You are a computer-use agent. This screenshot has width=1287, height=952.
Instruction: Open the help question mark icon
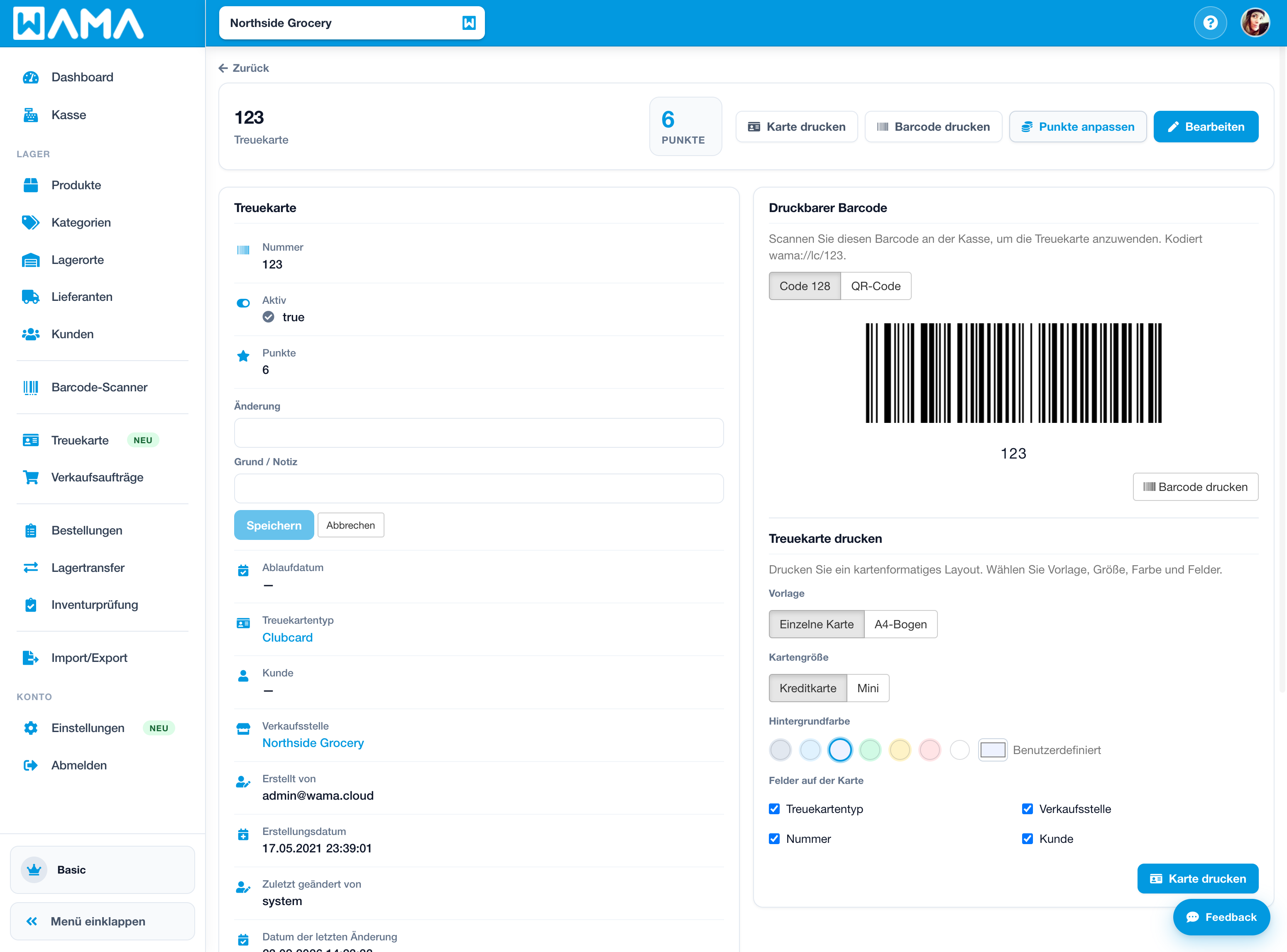[x=1210, y=23]
